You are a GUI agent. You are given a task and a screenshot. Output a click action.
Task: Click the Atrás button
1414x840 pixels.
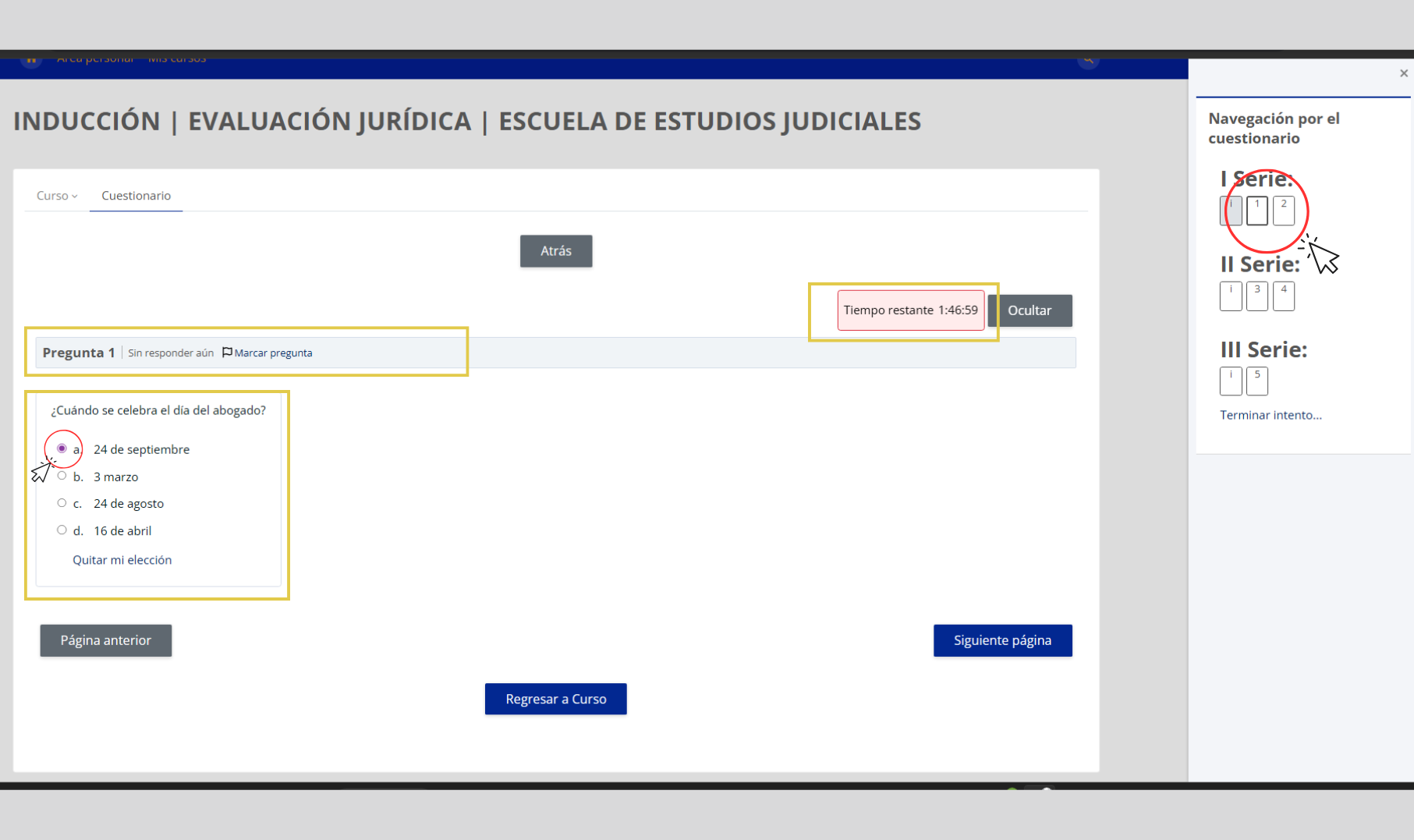[x=555, y=250]
